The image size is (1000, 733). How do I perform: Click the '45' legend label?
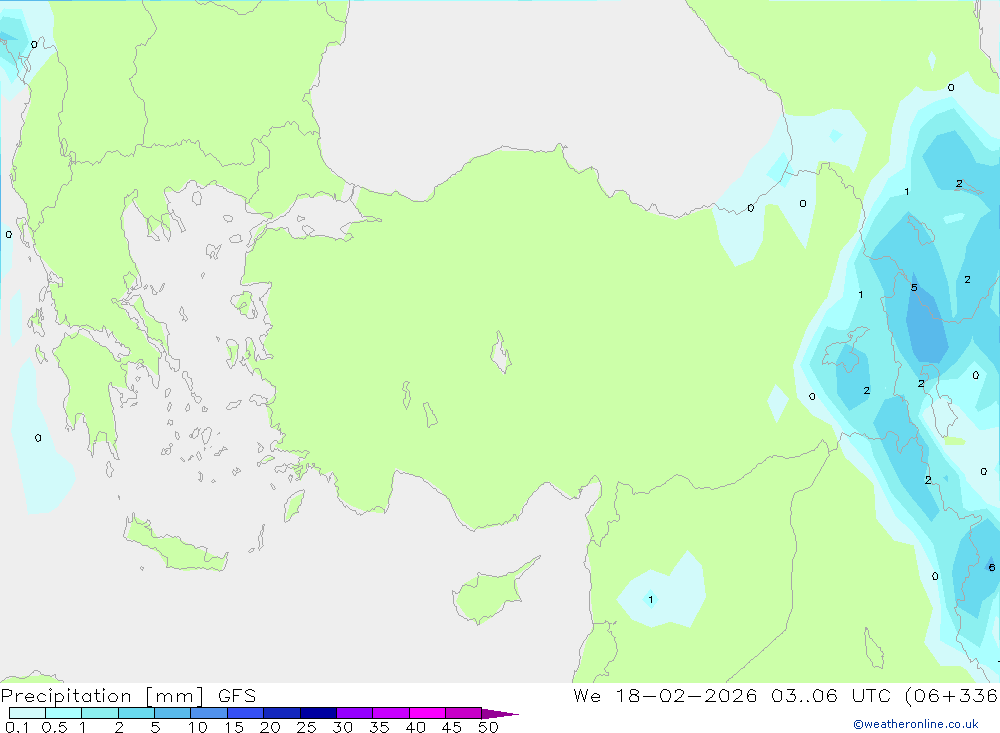coord(452,727)
